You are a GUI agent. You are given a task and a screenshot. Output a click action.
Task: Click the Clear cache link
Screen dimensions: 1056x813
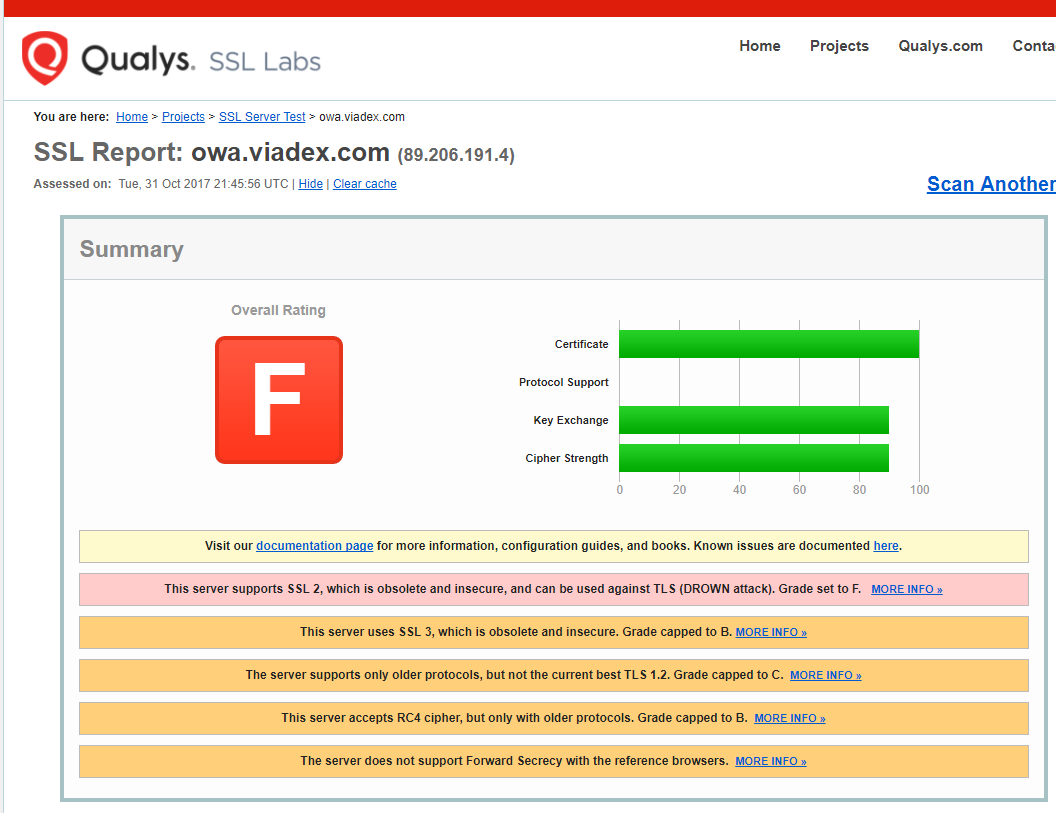point(364,184)
